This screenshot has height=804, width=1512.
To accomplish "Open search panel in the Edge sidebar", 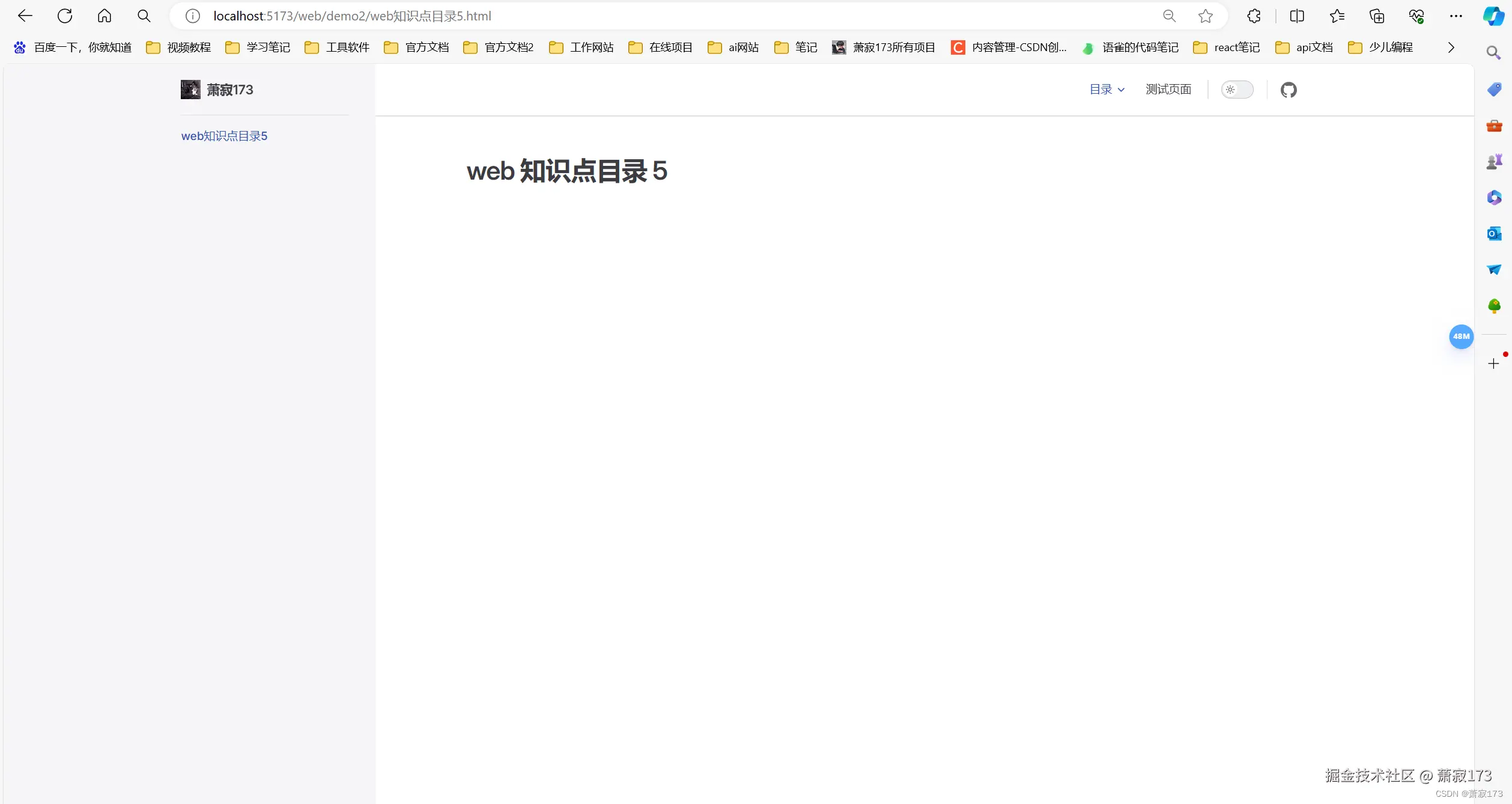I will point(1494,53).
